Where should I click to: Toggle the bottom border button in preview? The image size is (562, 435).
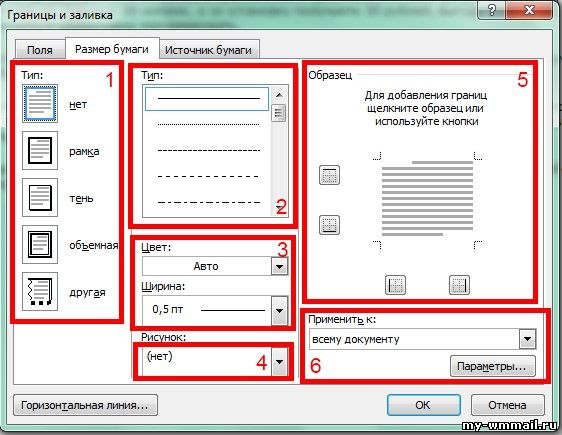click(x=329, y=225)
